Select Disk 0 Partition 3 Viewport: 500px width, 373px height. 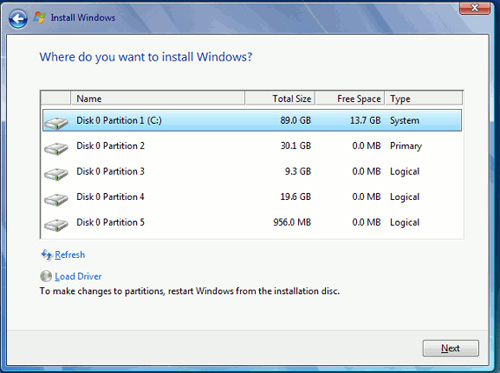[252, 171]
